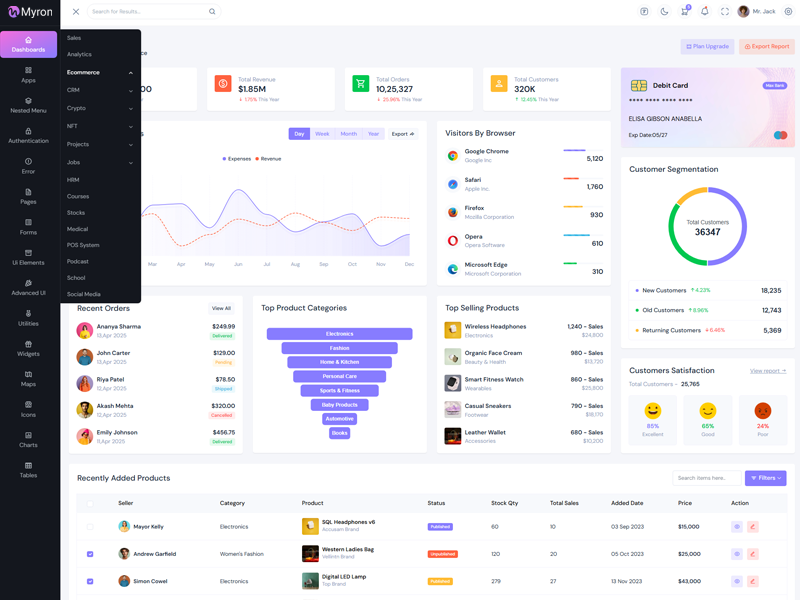The image size is (800, 600).
Task: Select Analytics from the dashboards menu
Action: pos(79,54)
